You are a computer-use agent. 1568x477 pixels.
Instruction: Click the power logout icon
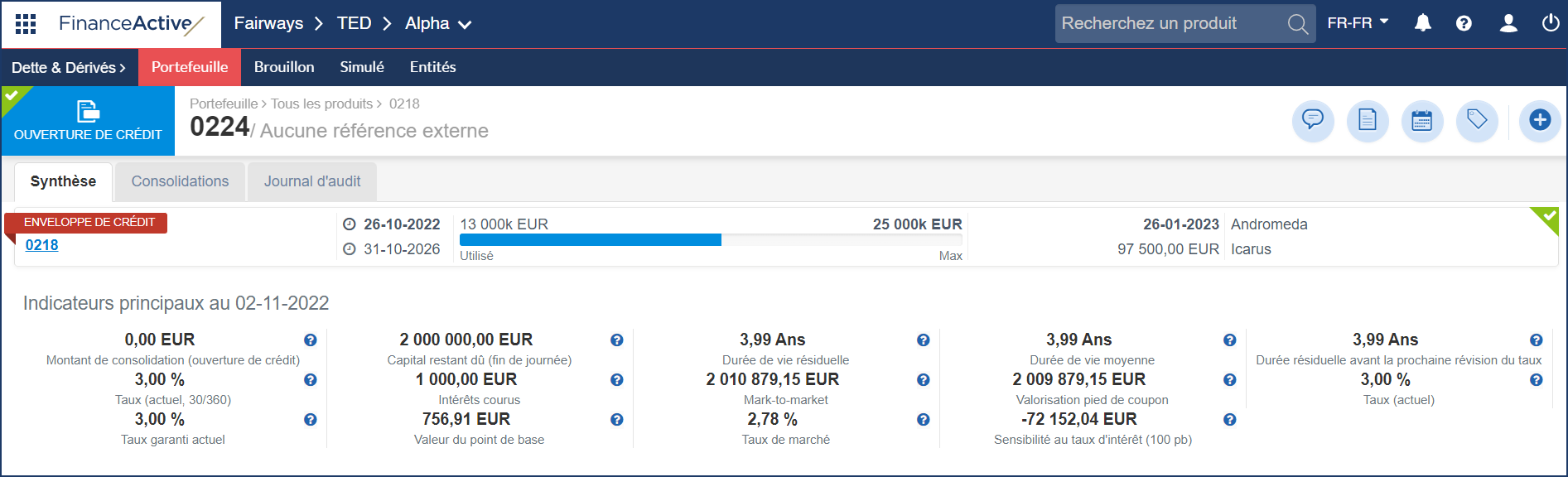(x=1551, y=23)
